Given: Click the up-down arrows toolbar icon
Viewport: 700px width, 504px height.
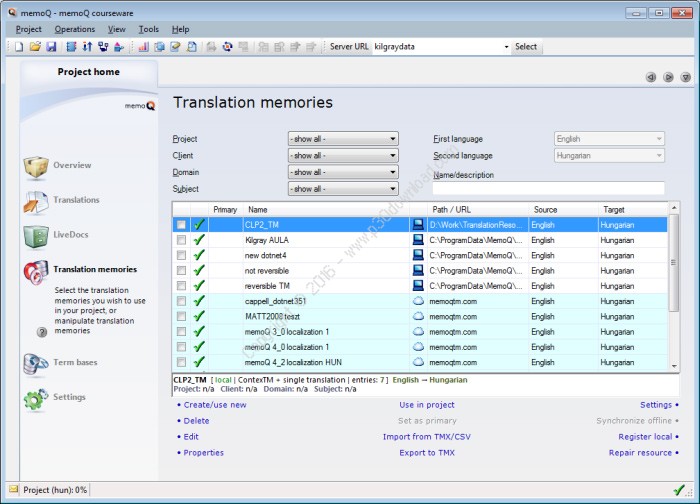Looking at the screenshot, I should [87, 46].
